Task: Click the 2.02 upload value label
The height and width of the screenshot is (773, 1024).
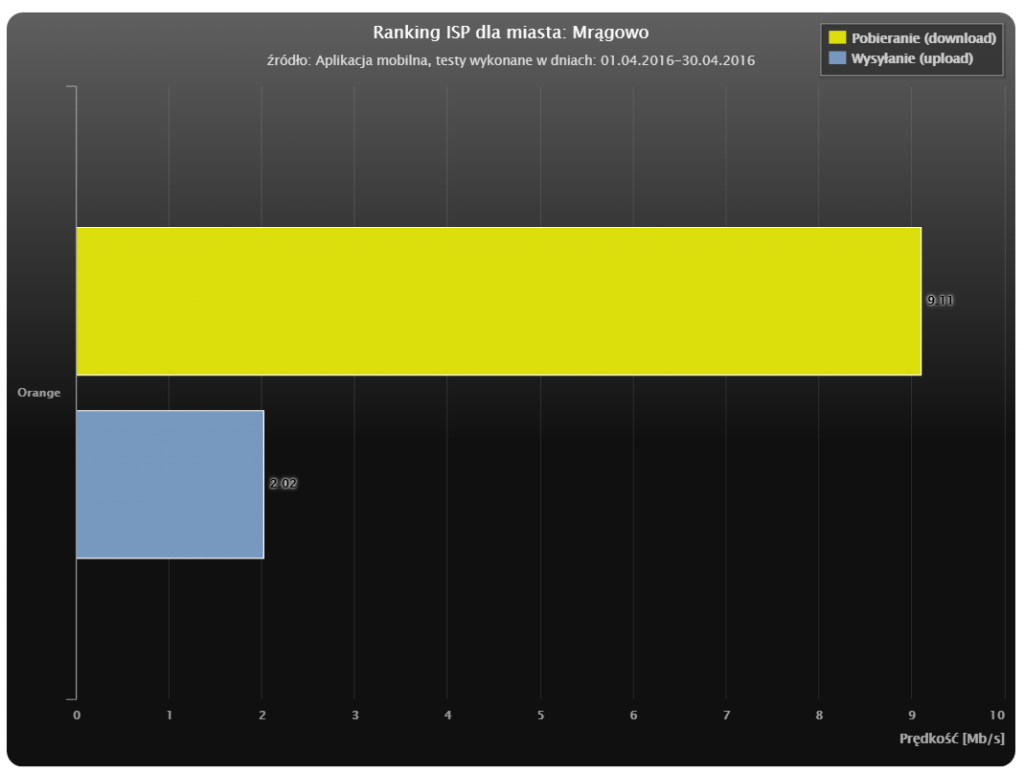Action: 283,484
